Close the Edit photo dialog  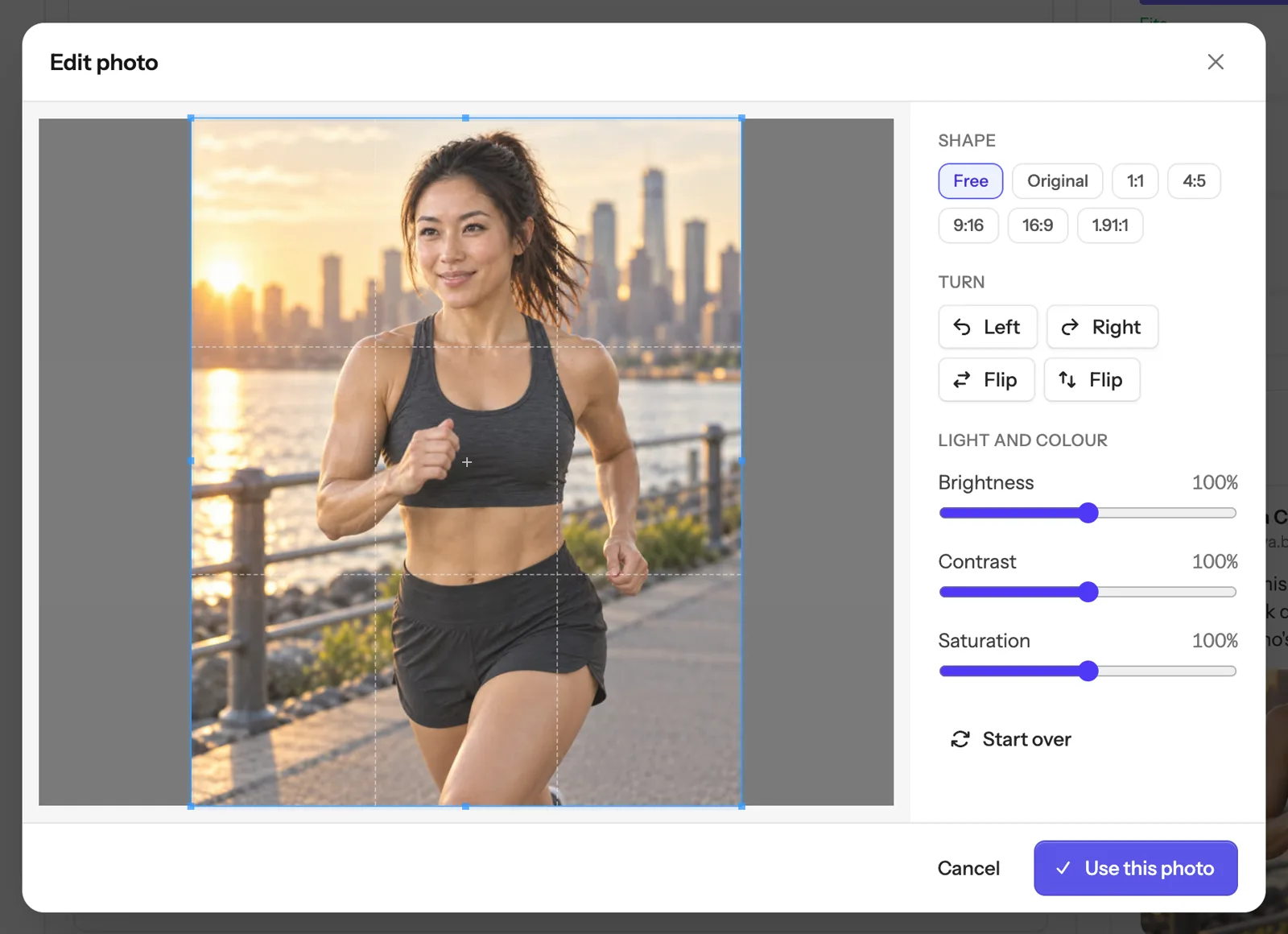click(1216, 62)
